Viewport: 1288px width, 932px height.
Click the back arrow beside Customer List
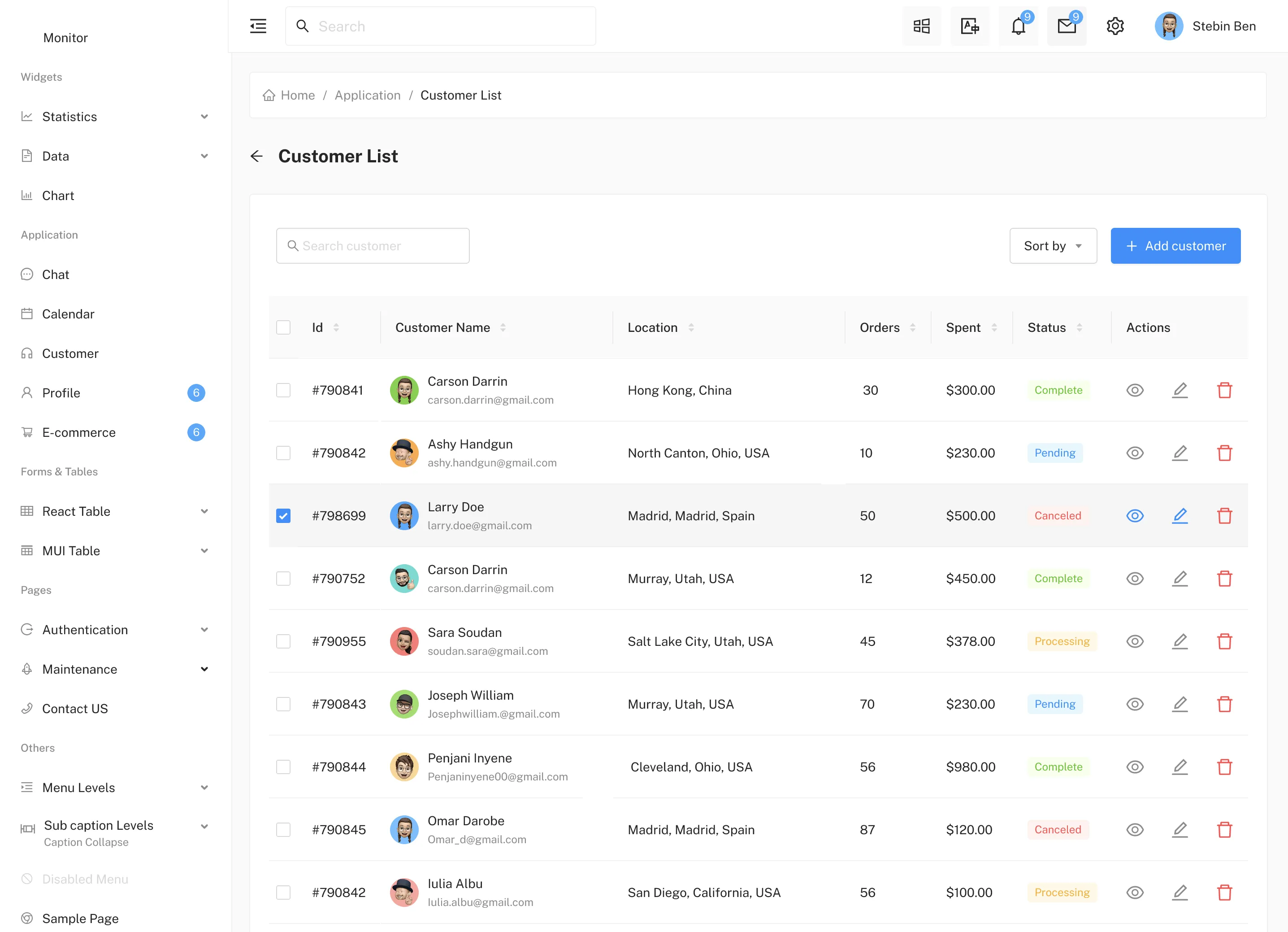257,156
